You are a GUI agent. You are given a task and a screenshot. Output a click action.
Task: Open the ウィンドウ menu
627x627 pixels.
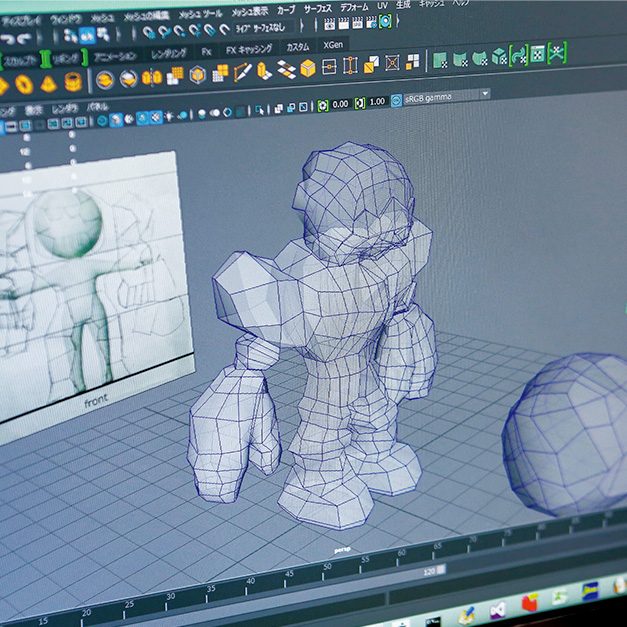tap(66, 19)
